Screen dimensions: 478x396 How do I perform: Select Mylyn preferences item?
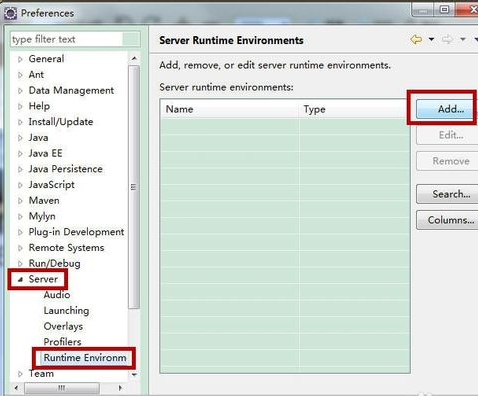tap(42, 216)
